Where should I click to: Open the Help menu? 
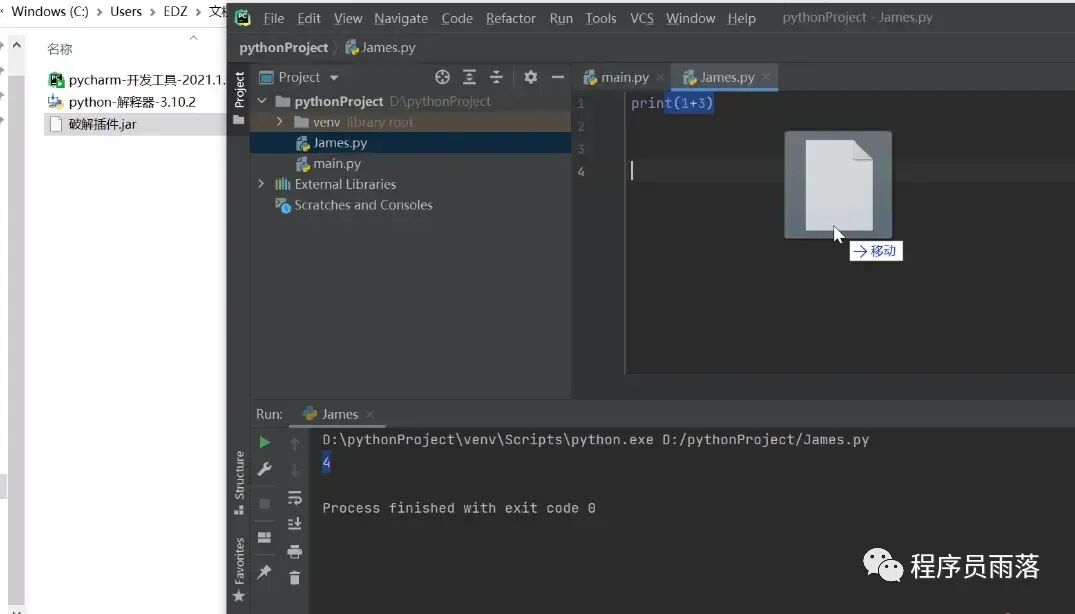click(742, 19)
